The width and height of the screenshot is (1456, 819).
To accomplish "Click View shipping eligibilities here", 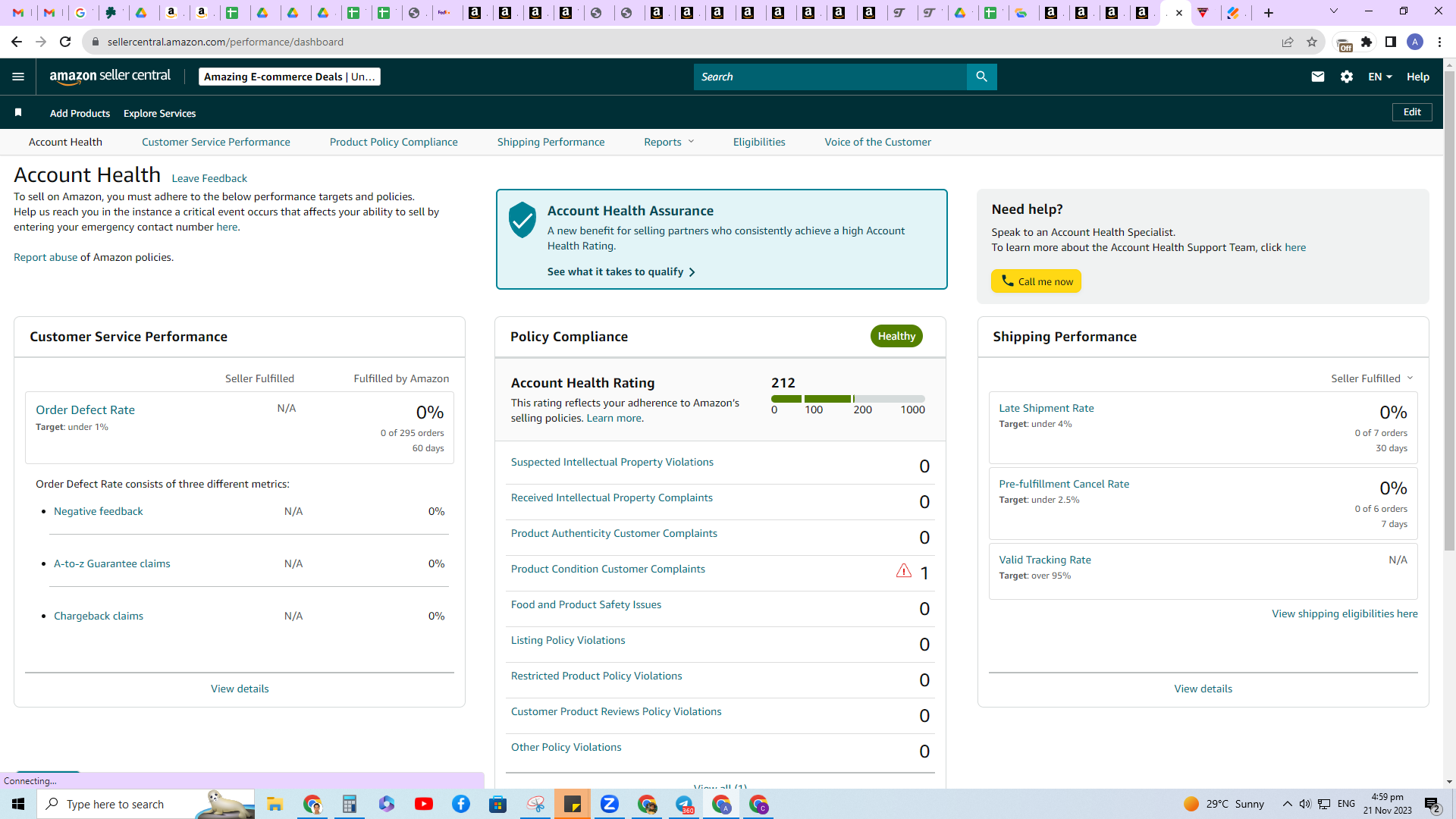I will pyautogui.click(x=1345, y=613).
